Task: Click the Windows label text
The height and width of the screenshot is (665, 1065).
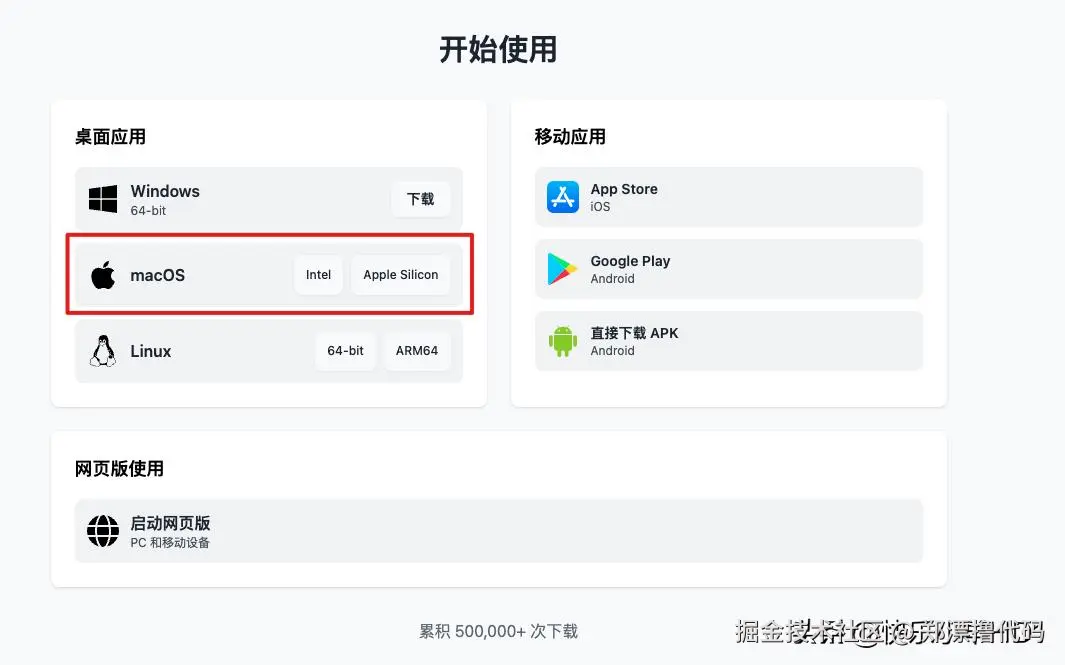Action: pos(165,191)
